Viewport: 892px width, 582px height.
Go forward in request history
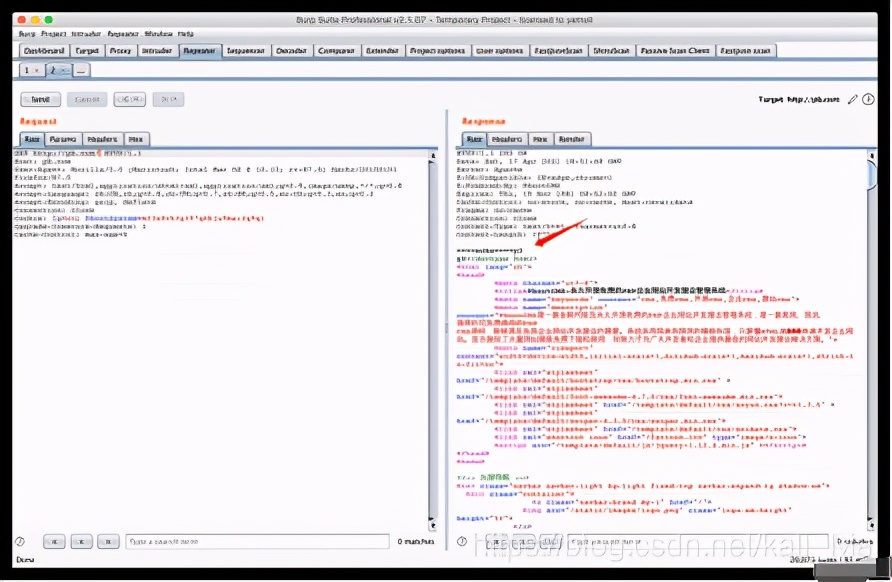tap(168, 99)
